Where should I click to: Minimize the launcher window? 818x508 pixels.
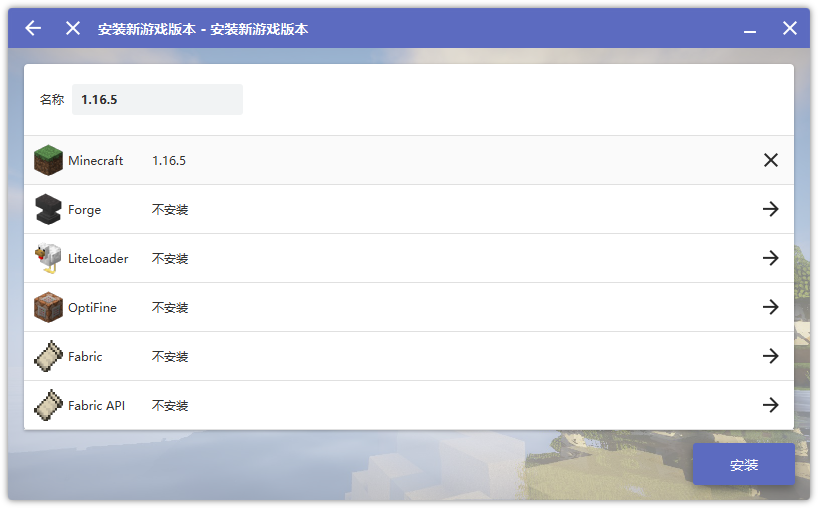(x=750, y=29)
